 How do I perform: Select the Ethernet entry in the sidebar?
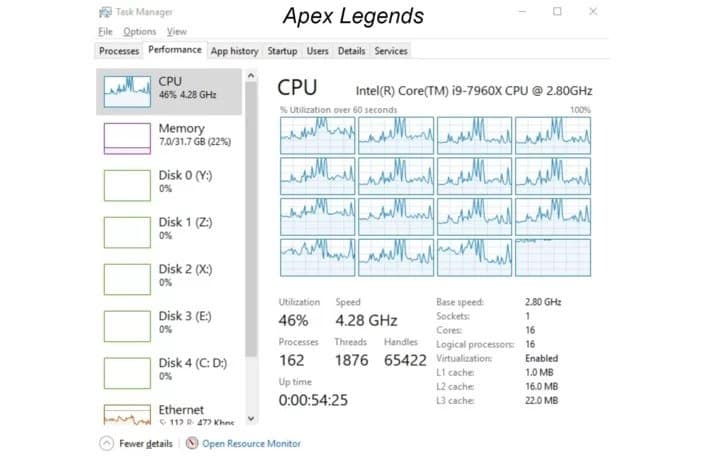pyautogui.click(x=169, y=413)
